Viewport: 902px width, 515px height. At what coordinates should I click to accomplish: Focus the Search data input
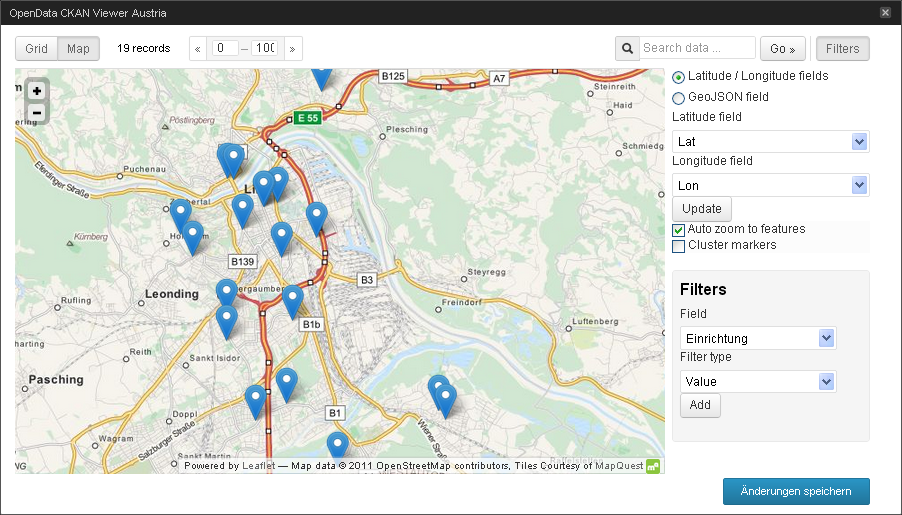pos(697,48)
